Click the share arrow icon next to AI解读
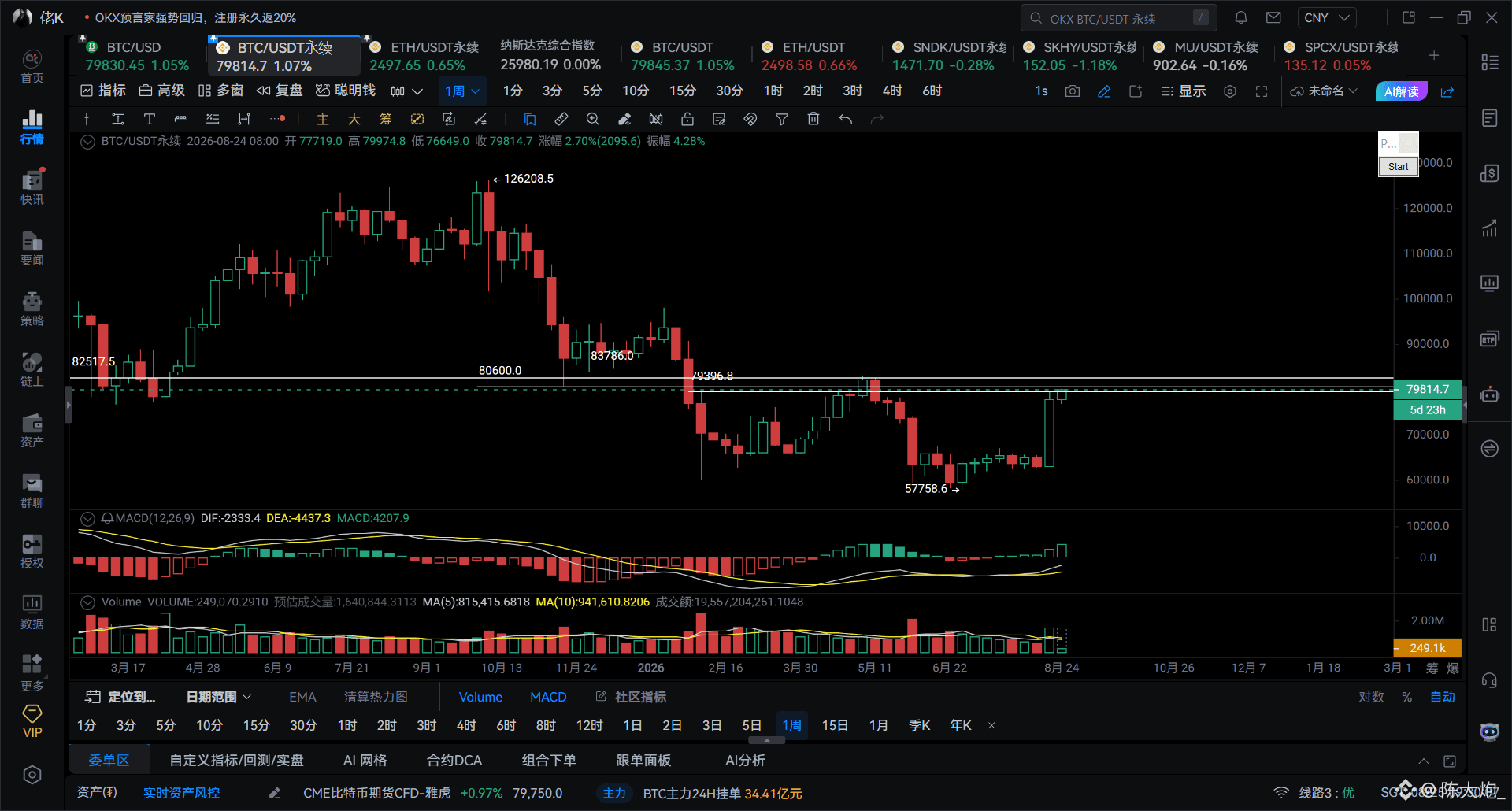Viewport: 1512px width, 811px height. pyautogui.click(x=1447, y=91)
